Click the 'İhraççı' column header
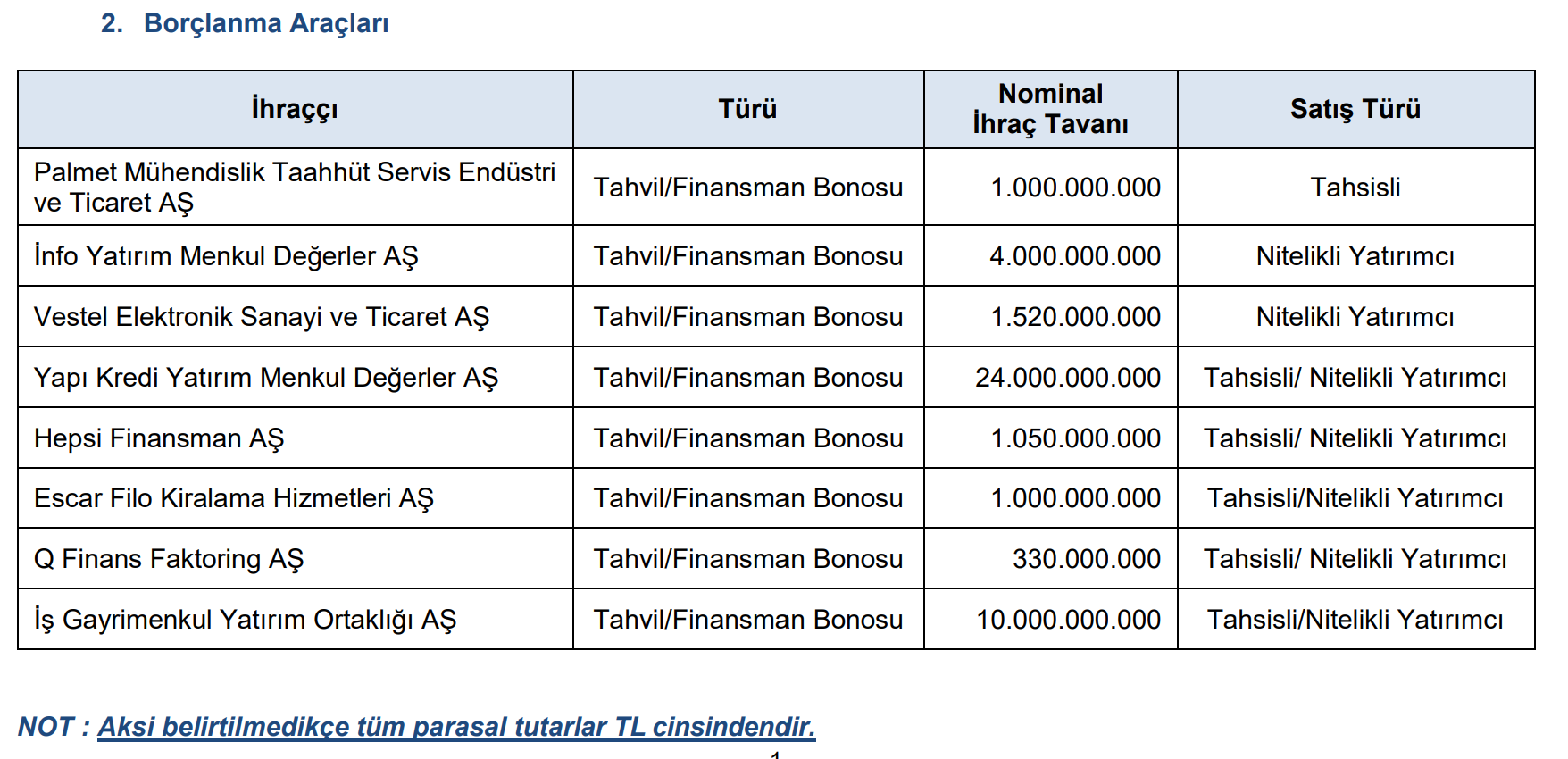Screen dimensions: 1568x759 tap(295, 109)
